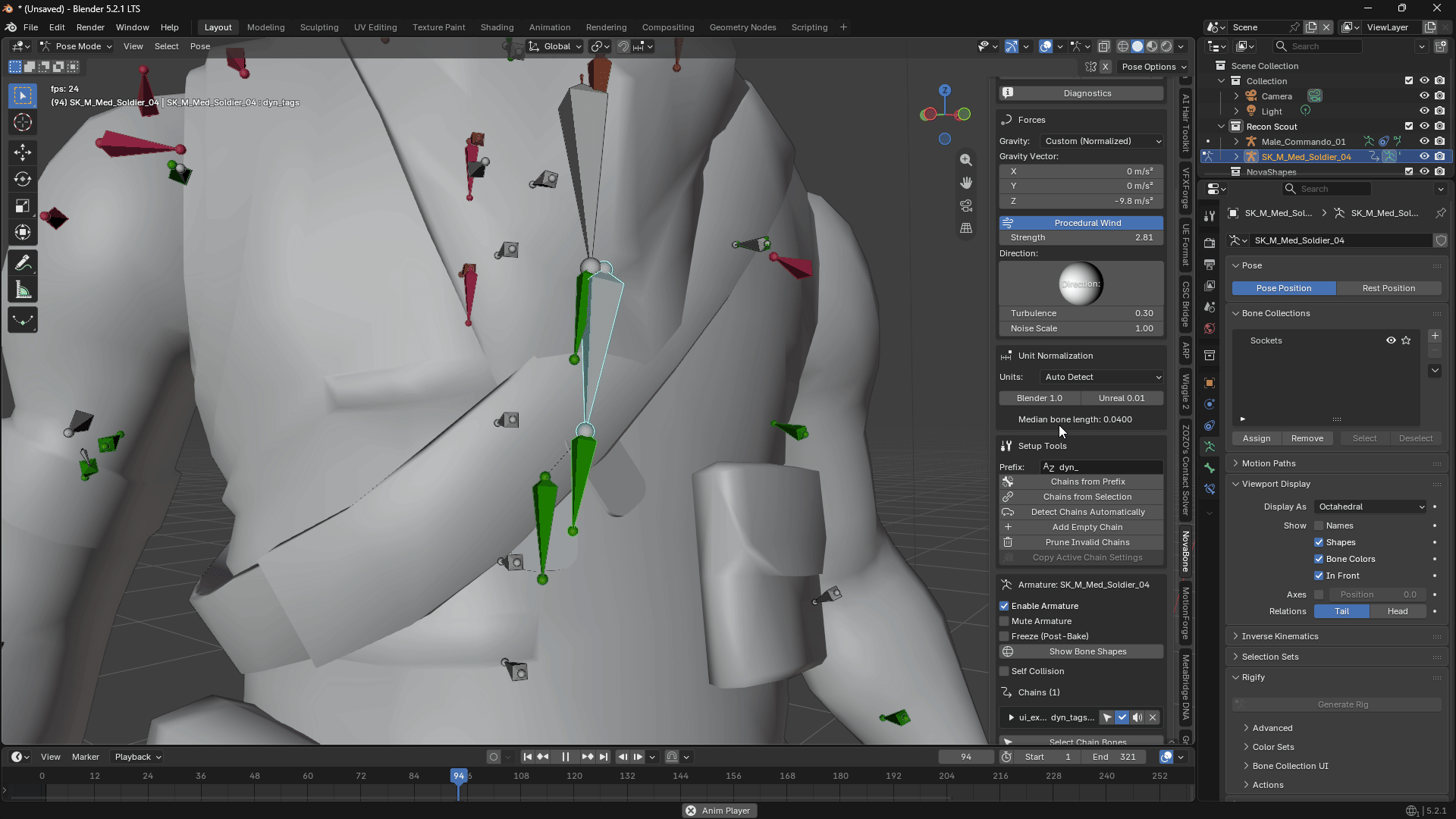
Task: Open the Global transform orientation dropdown
Action: (556, 46)
